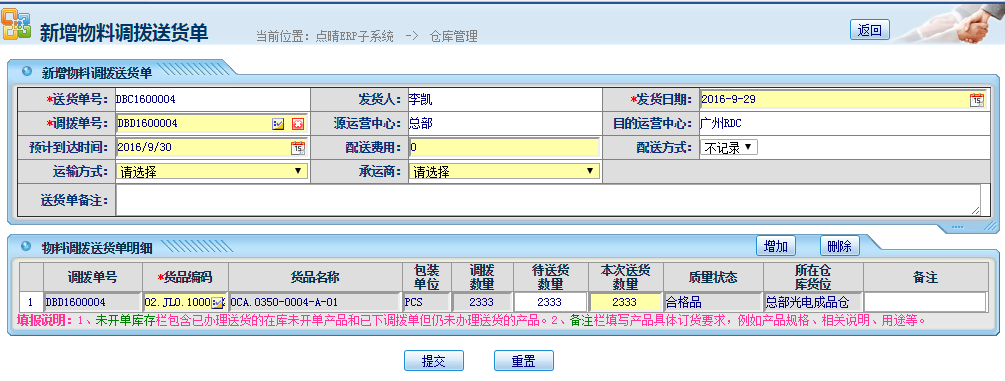The image size is (1005, 381).
Task: Click the 本次送货数量 field showing 2333
Action: click(626, 302)
